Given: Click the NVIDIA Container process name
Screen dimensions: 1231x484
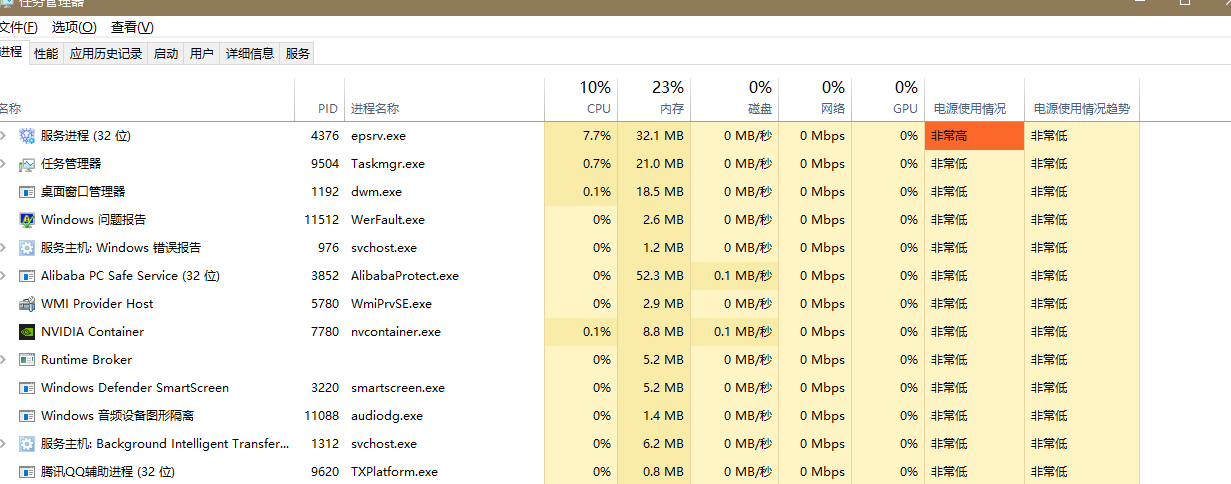Looking at the screenshot, I should point(92,332).
